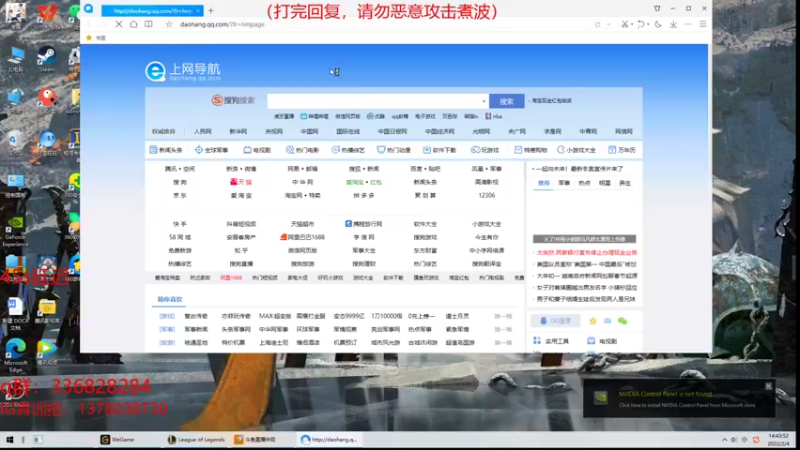Open the 中国日报网 link
Screen dimensions: 800x450
pos(392,132)
